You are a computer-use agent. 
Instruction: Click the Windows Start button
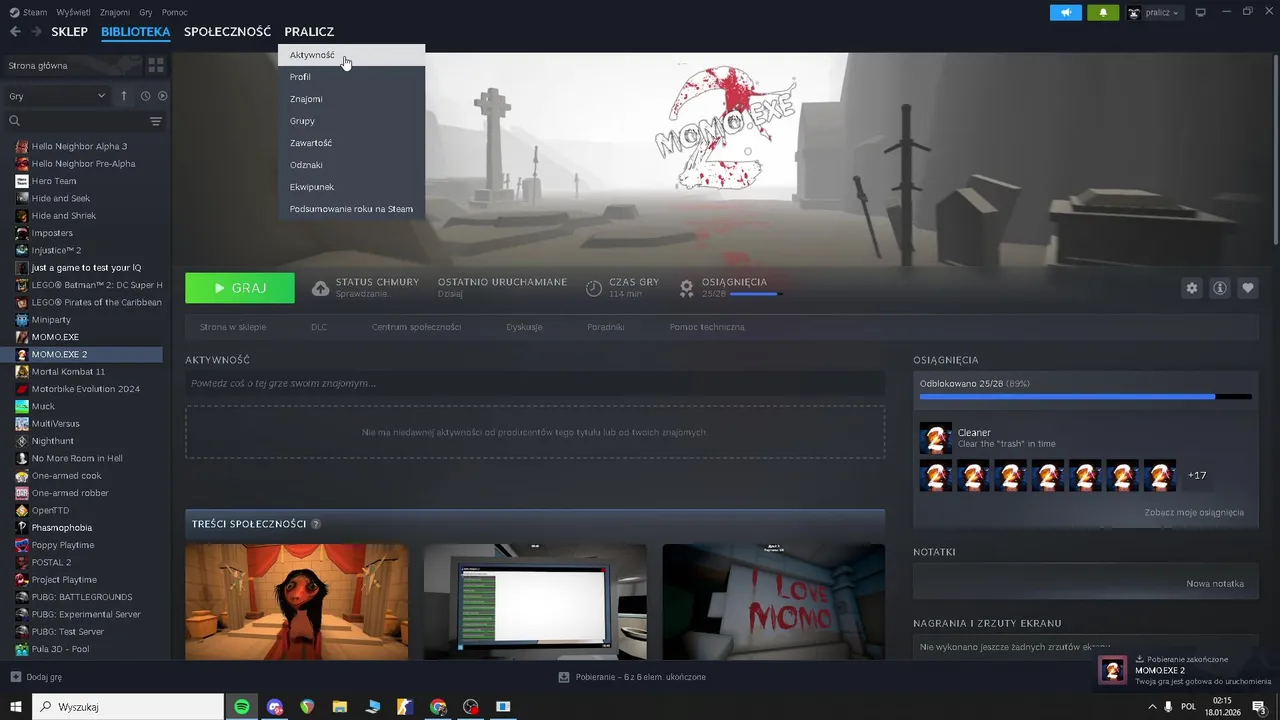coord(16,707)
